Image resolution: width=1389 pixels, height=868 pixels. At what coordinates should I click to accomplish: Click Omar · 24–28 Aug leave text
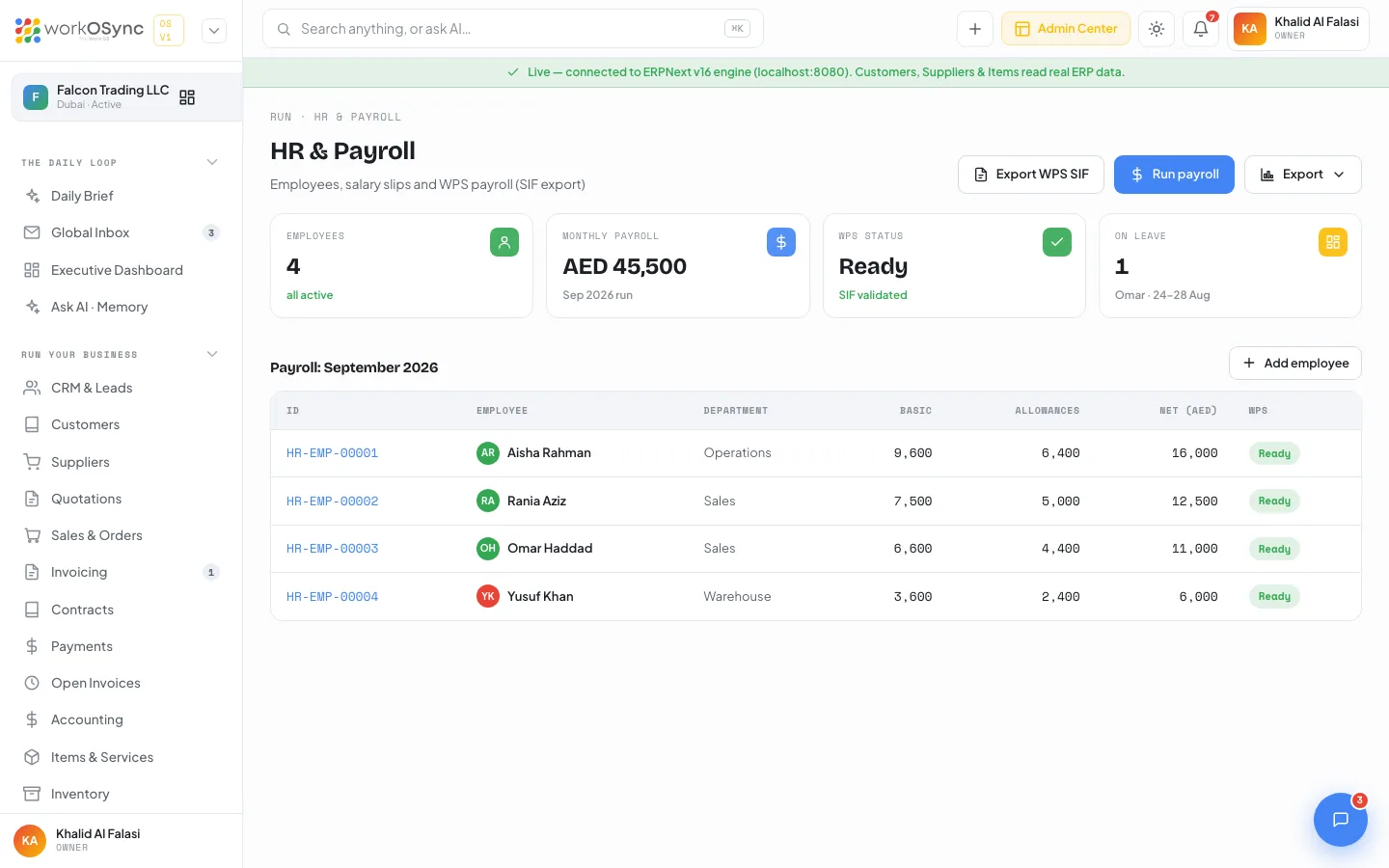tap(1162, 295)
